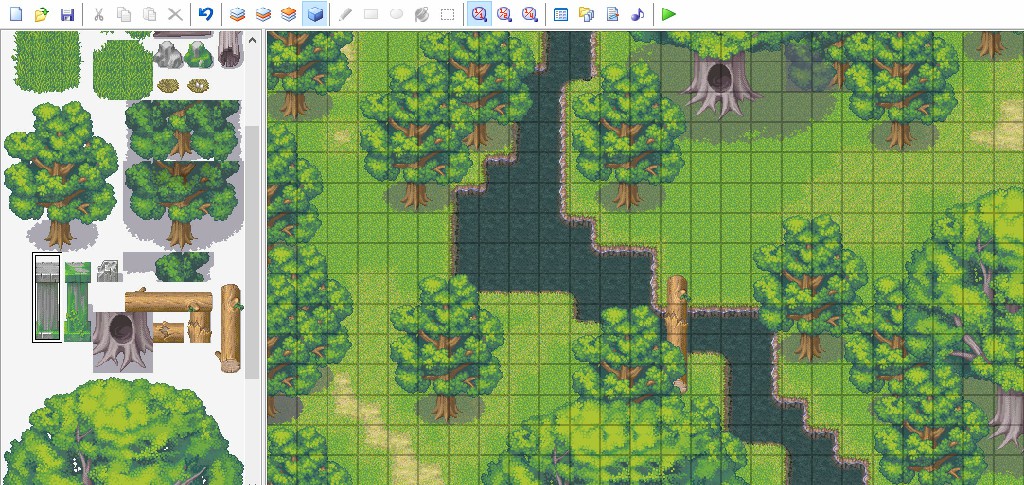The image size is (1024, 485).
Task: Click the tileset palette vertical scrollbar thumb
Action: pyautogui.click(x=252, y=251)
